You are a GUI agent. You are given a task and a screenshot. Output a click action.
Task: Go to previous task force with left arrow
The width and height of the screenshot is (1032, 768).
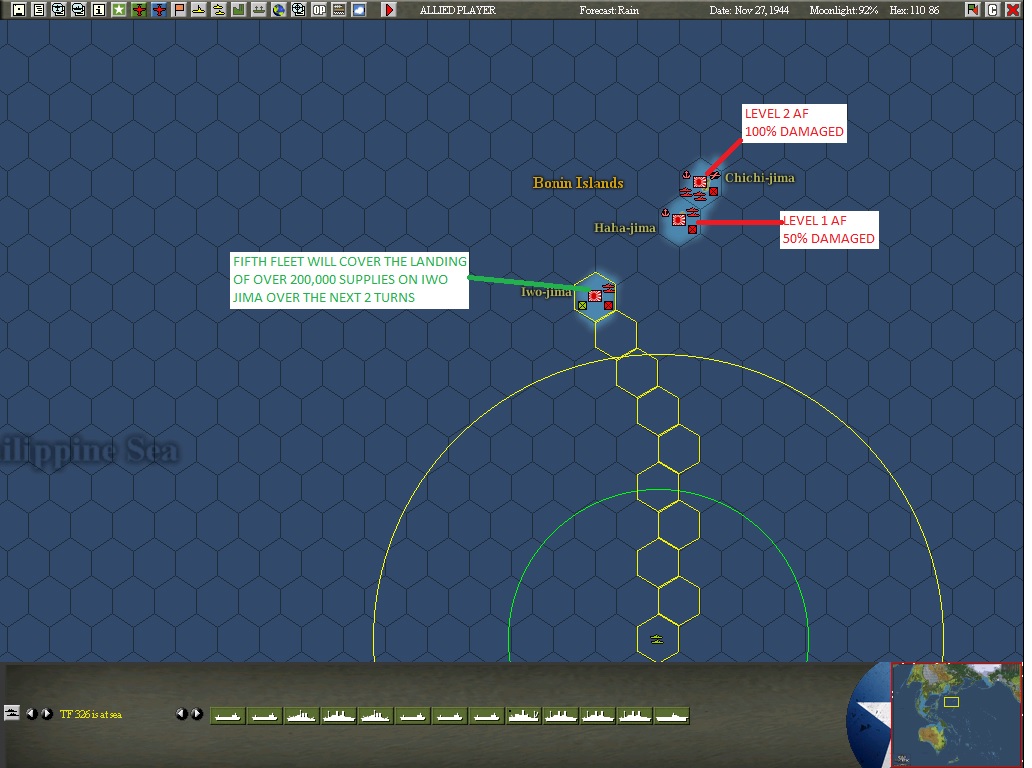click(x=31, y=713)
